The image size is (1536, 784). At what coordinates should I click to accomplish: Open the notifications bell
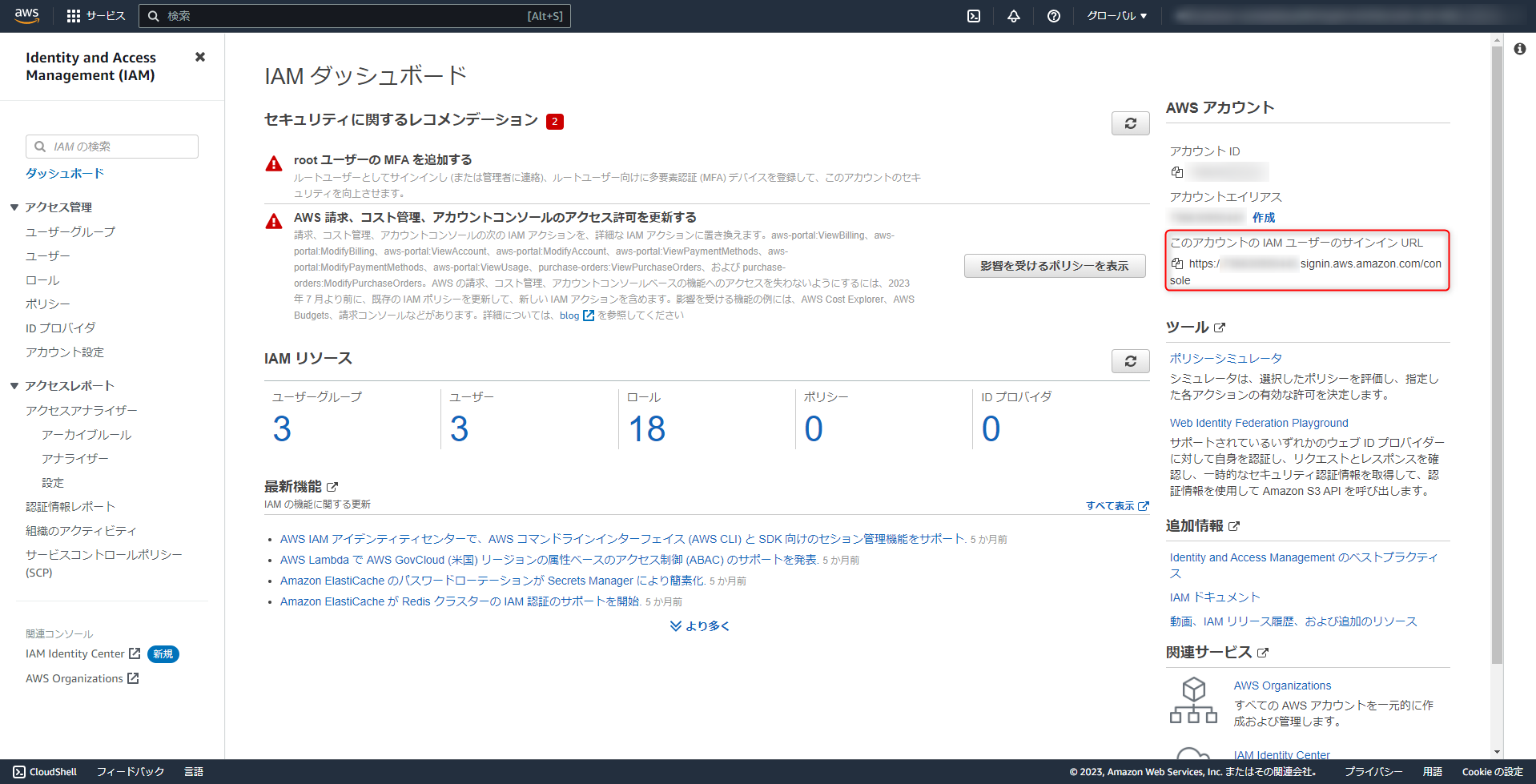1013,15
